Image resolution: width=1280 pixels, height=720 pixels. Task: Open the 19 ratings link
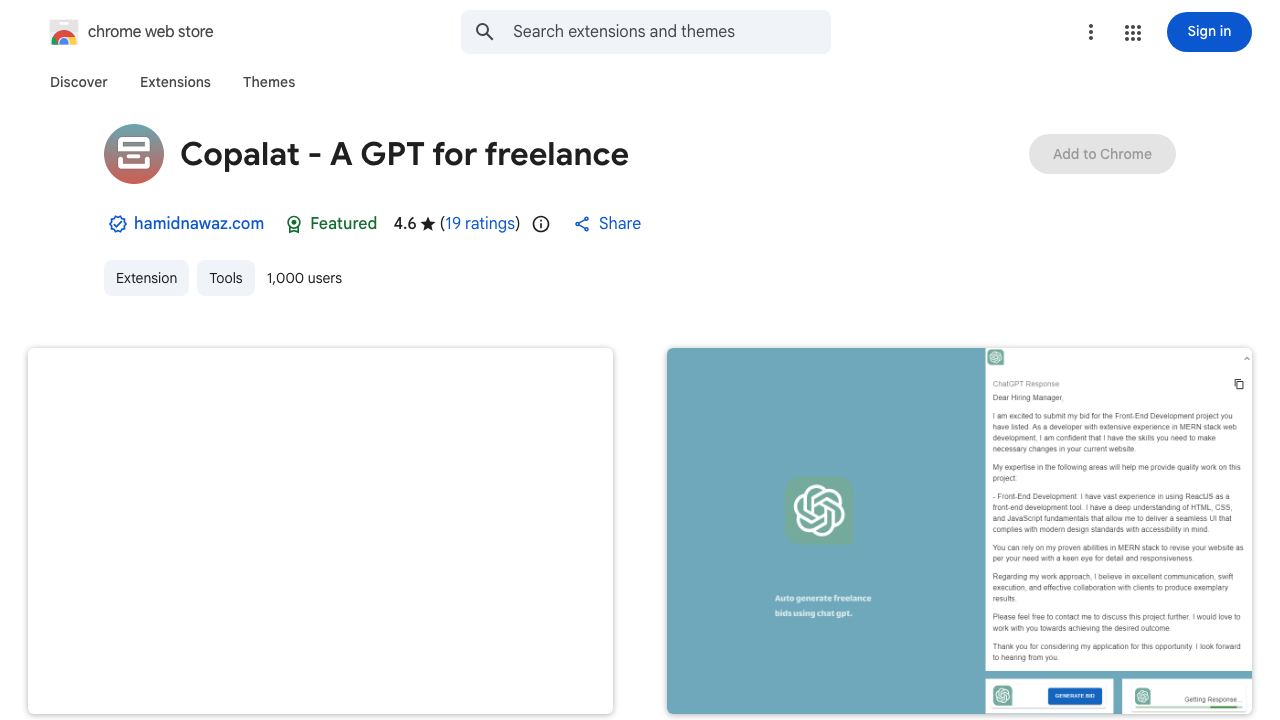tap(480, 224)
